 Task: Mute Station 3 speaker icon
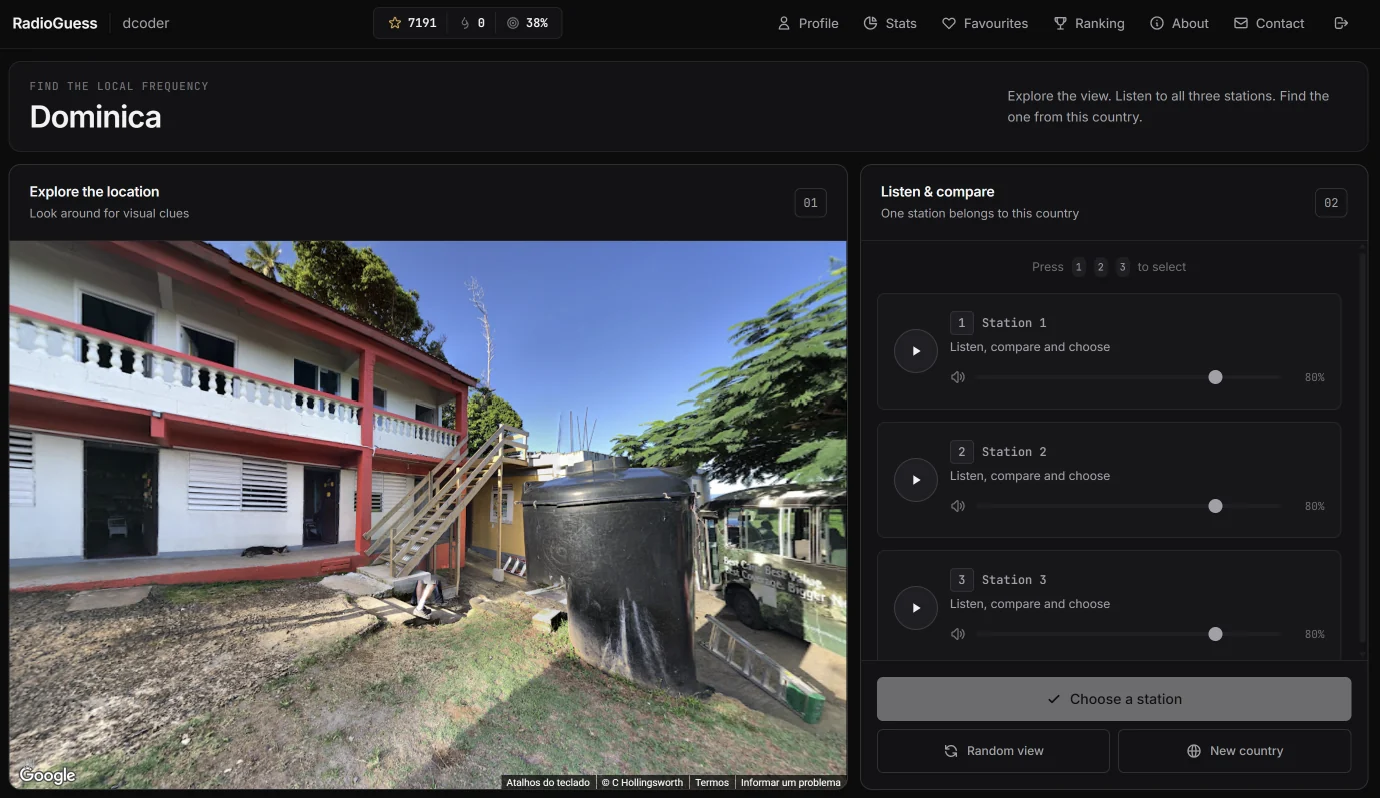coord(958,634)
